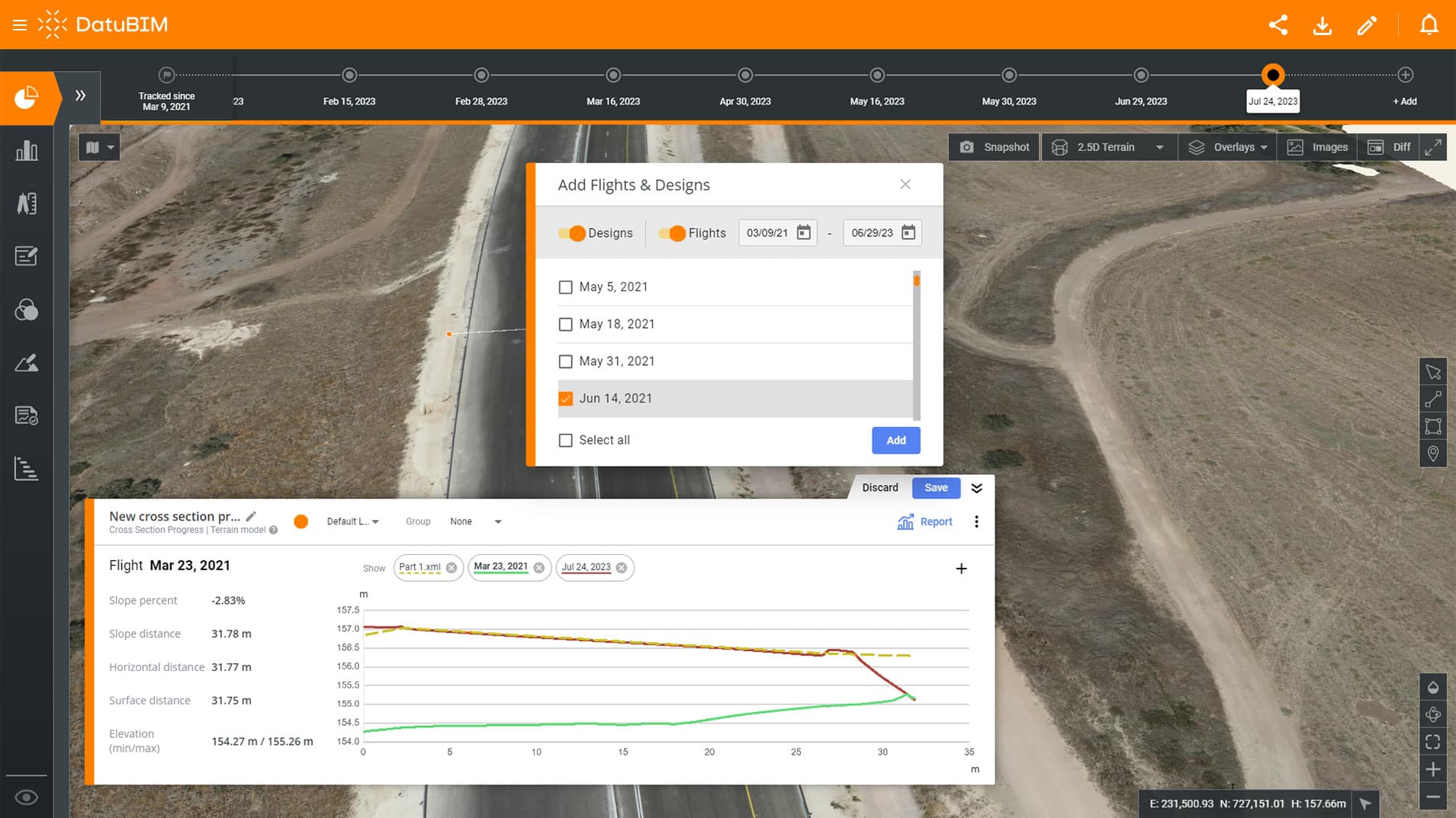The image size is (1456, 818).
Task: Open the share options from the top bar
Action: pyautogui.click(x=1278, y=24)
